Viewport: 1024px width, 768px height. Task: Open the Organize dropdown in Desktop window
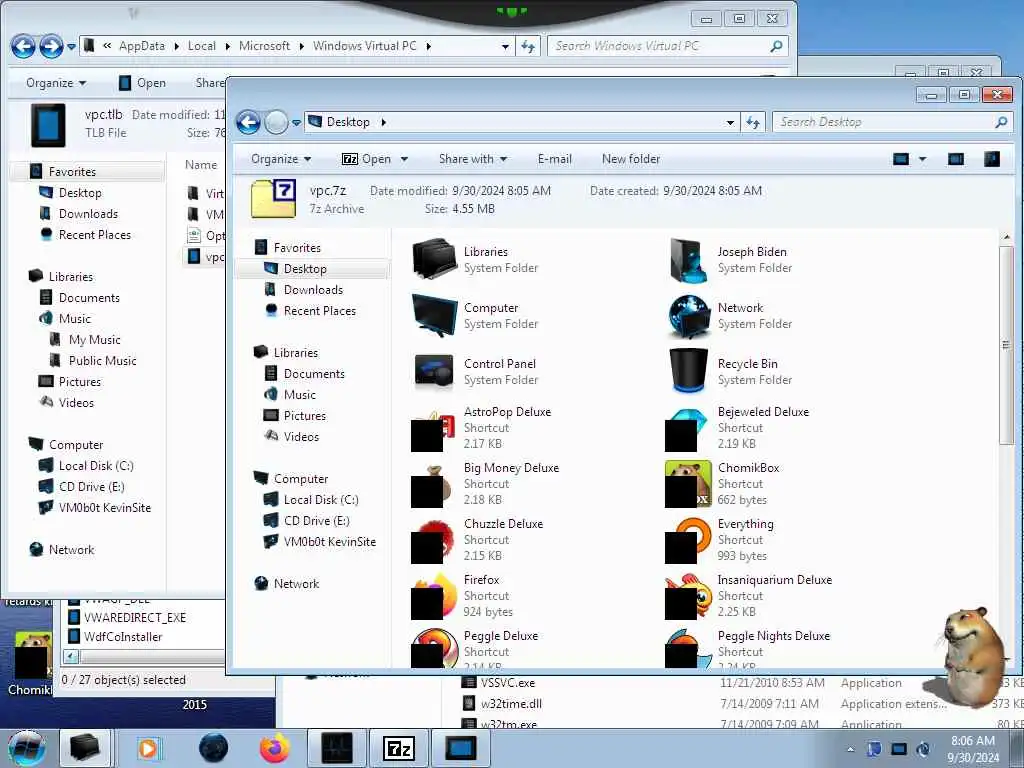point(281,159)
